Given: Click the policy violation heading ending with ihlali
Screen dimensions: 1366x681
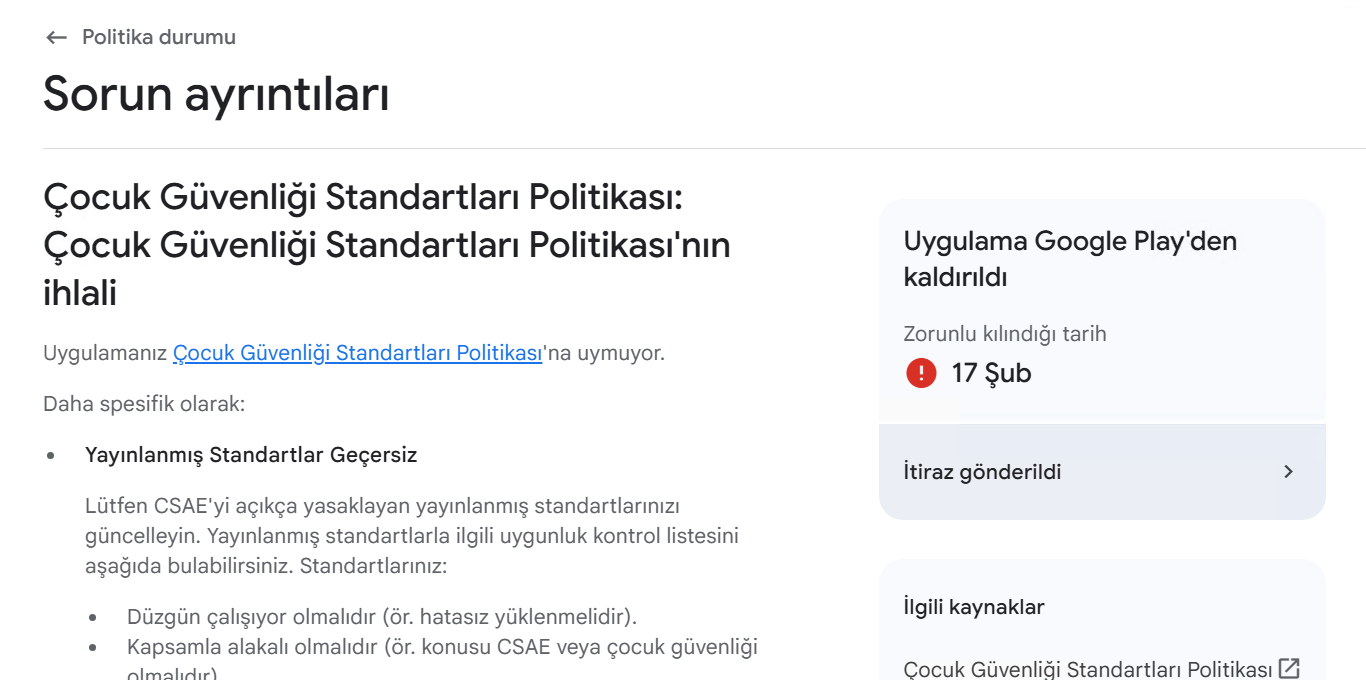Looking at the screenshot, I should pyautogui.click(x=387, y=245).
